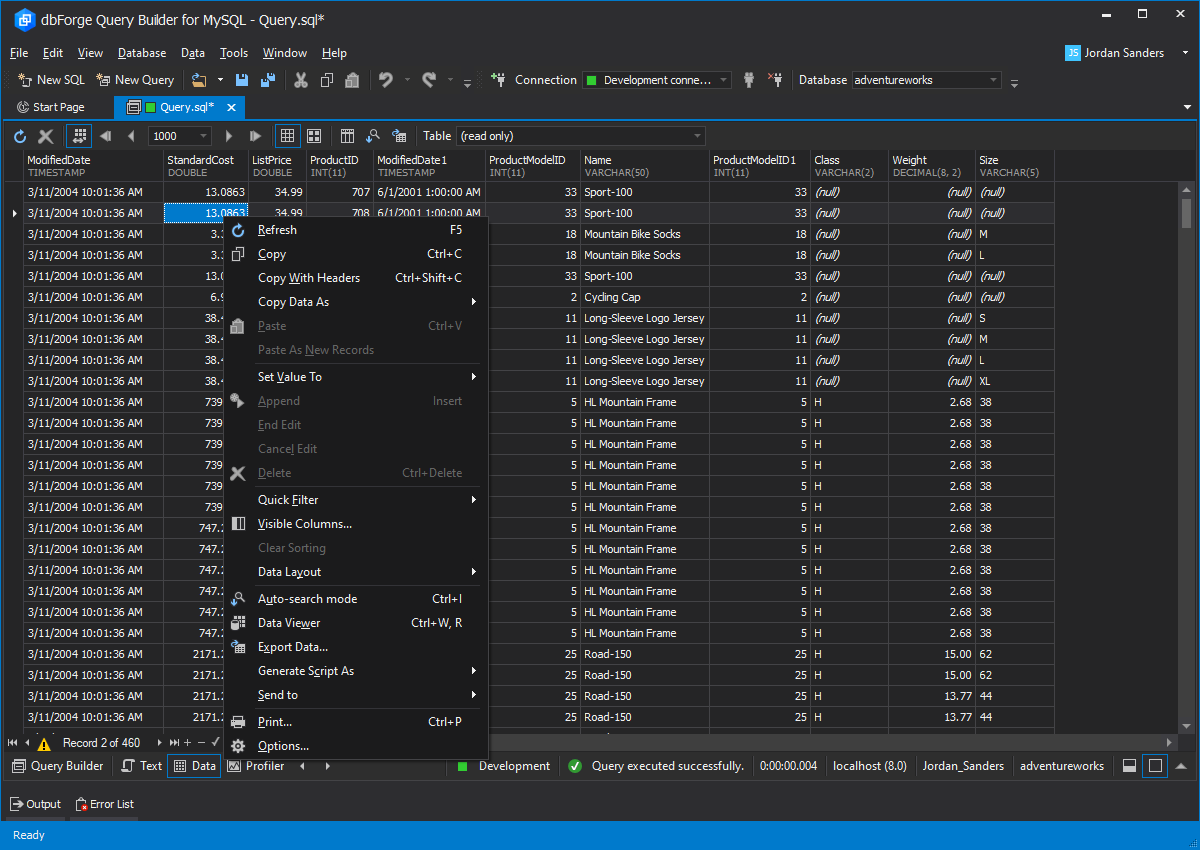Select Copy With Headers from the context menu
Viewport: 1200px width, 850px height.
pos(309,278)
